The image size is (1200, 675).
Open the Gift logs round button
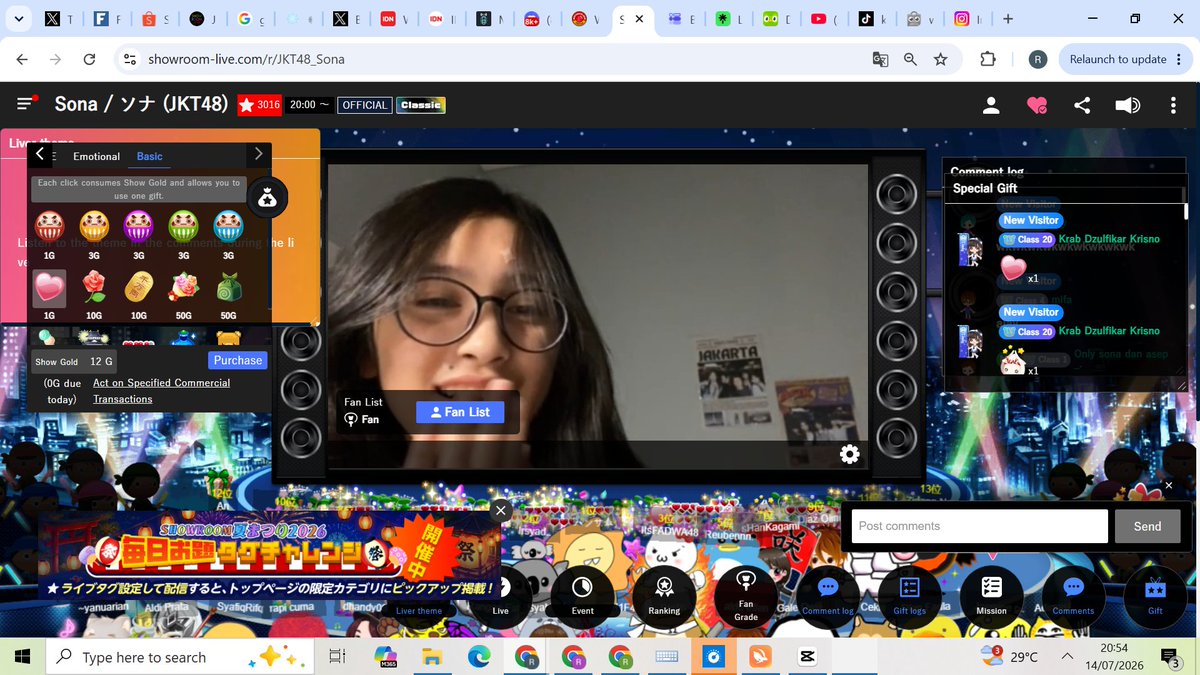click(910, 597)
